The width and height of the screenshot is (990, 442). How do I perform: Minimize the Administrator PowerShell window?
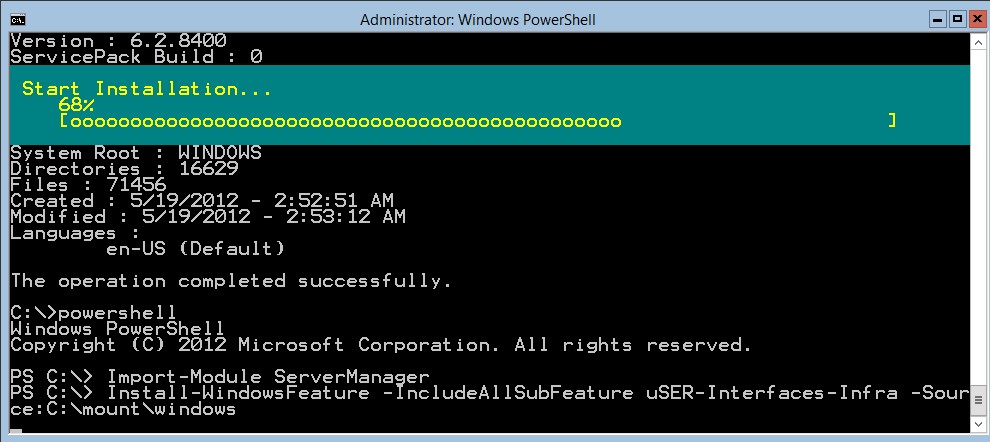pos(938,19)
